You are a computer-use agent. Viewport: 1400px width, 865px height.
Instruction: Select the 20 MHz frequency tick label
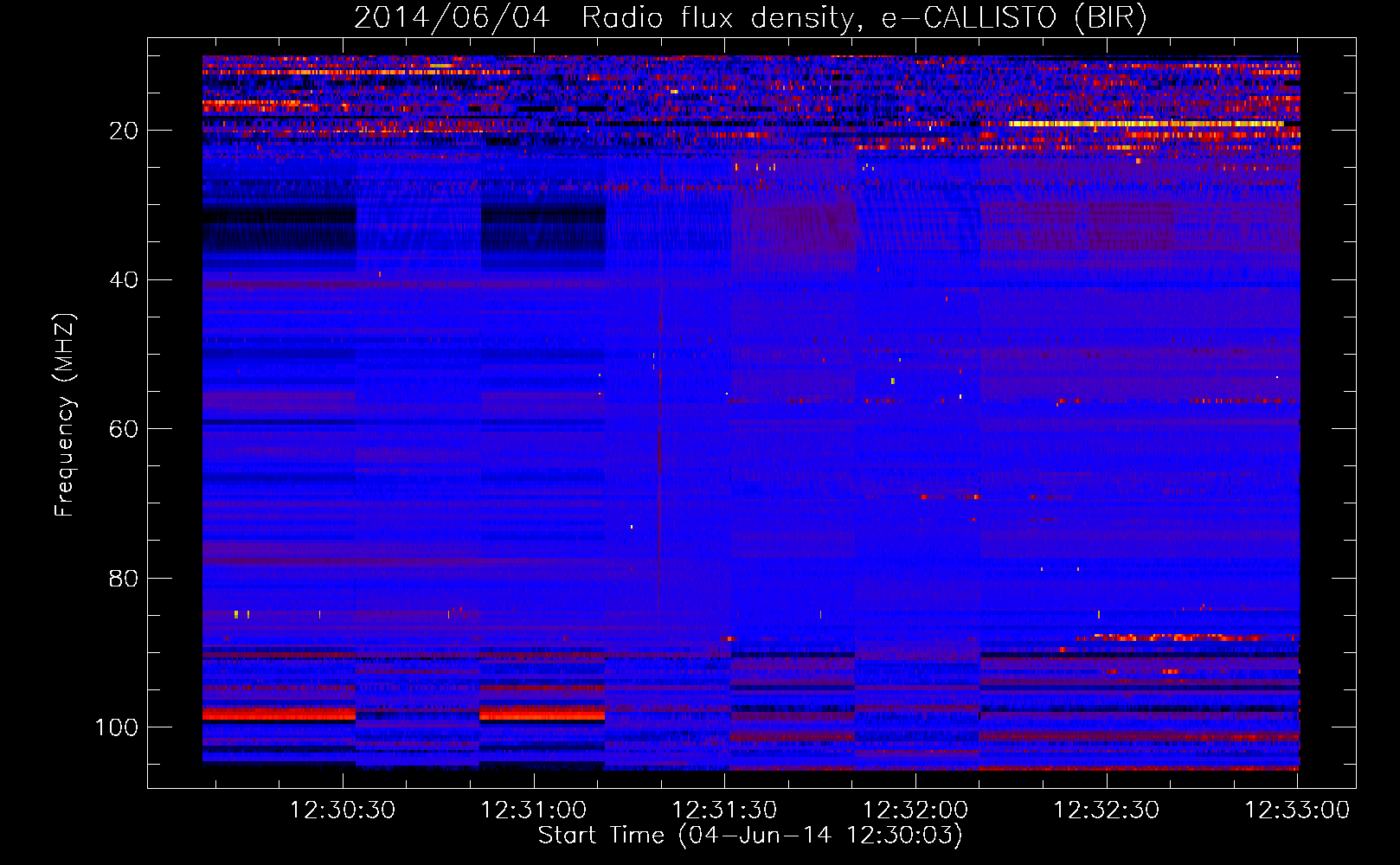click(124, 131)
